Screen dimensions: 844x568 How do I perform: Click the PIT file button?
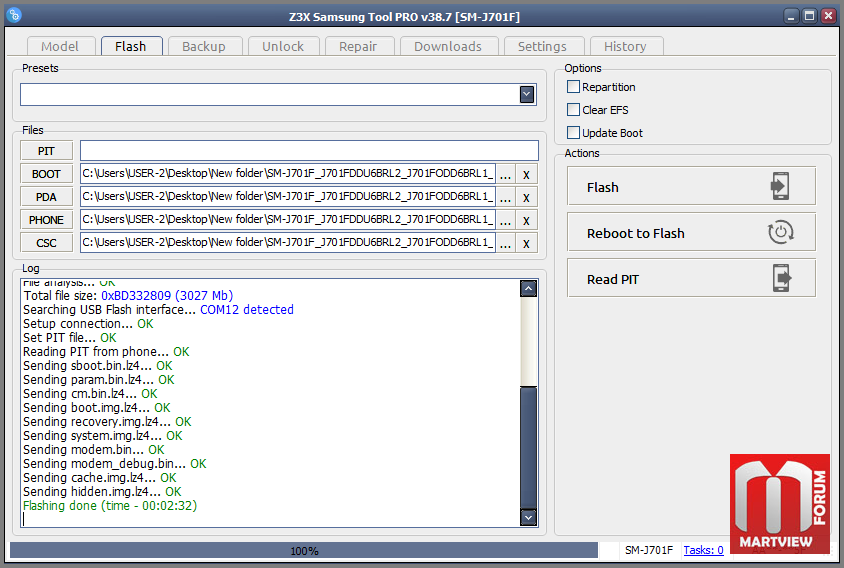pyautogui.click(x=46, y=151)
